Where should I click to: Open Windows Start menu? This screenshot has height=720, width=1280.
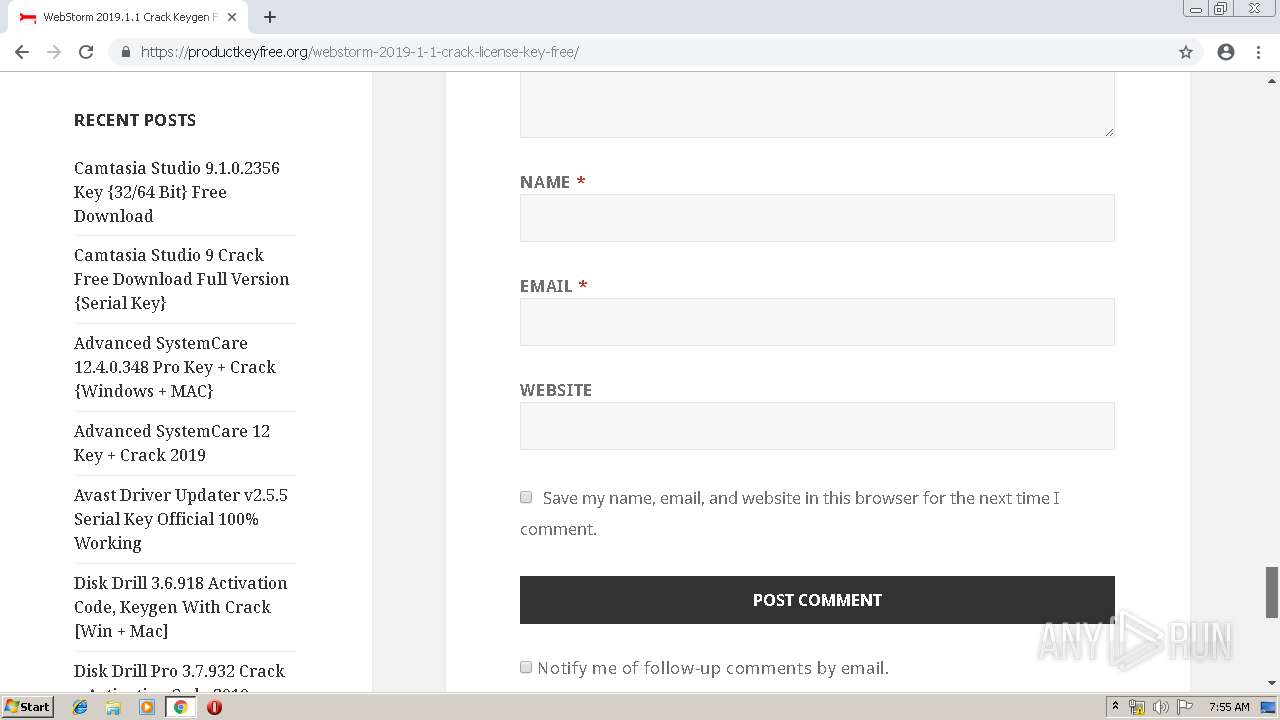[x=28, y=706]
